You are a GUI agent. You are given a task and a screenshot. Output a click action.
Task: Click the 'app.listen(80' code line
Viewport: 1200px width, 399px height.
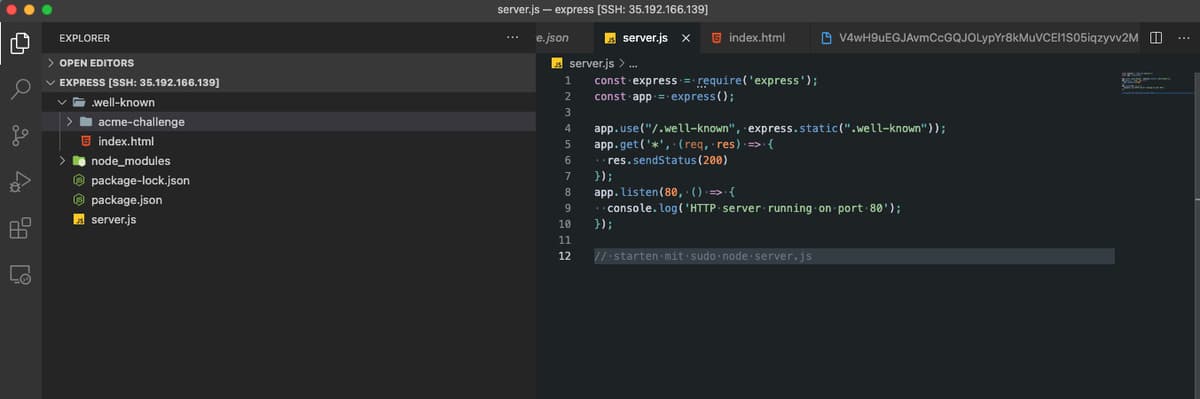point(665,192)
